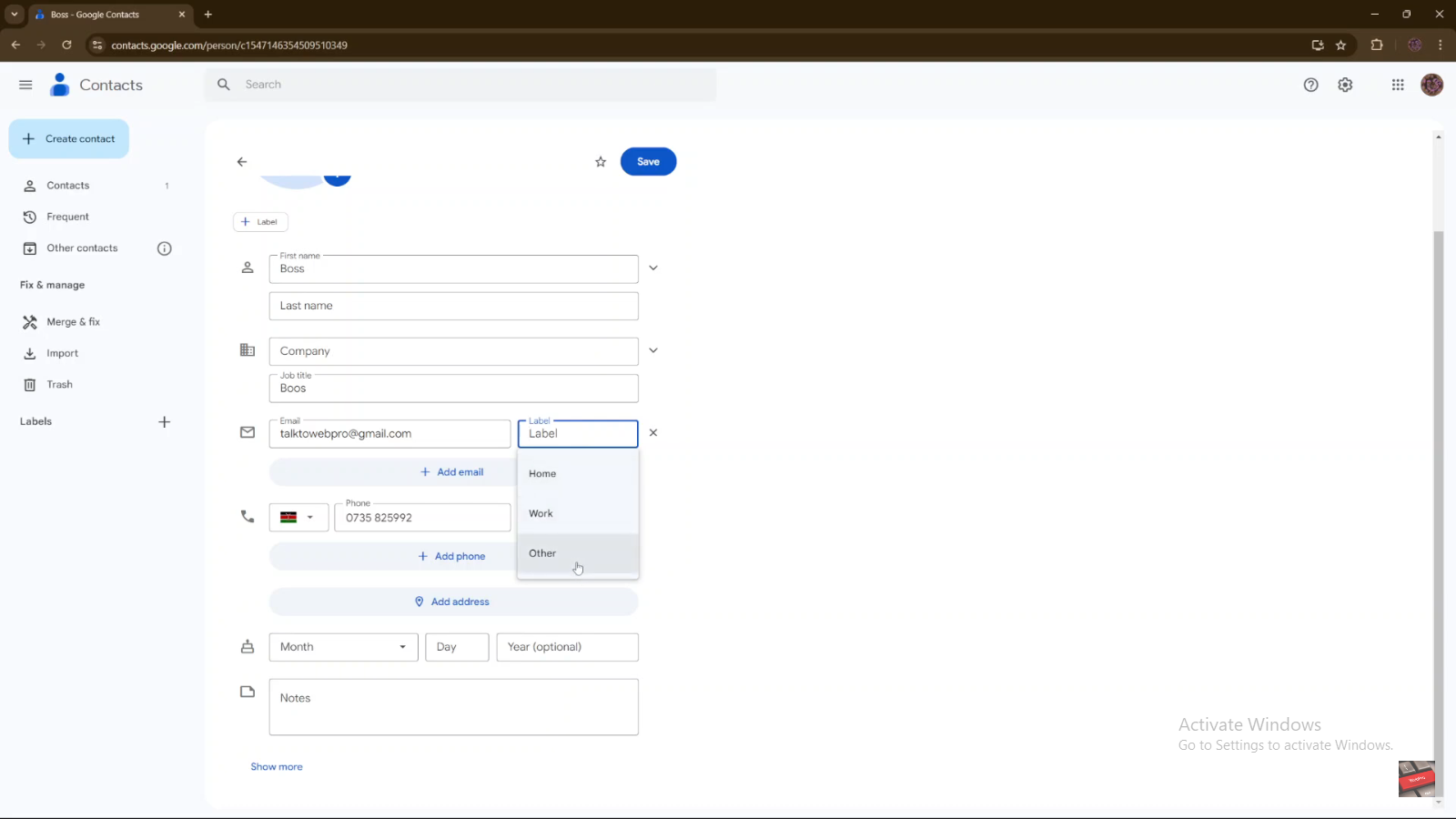Click the Contacts logo icon

coord(60,85)
